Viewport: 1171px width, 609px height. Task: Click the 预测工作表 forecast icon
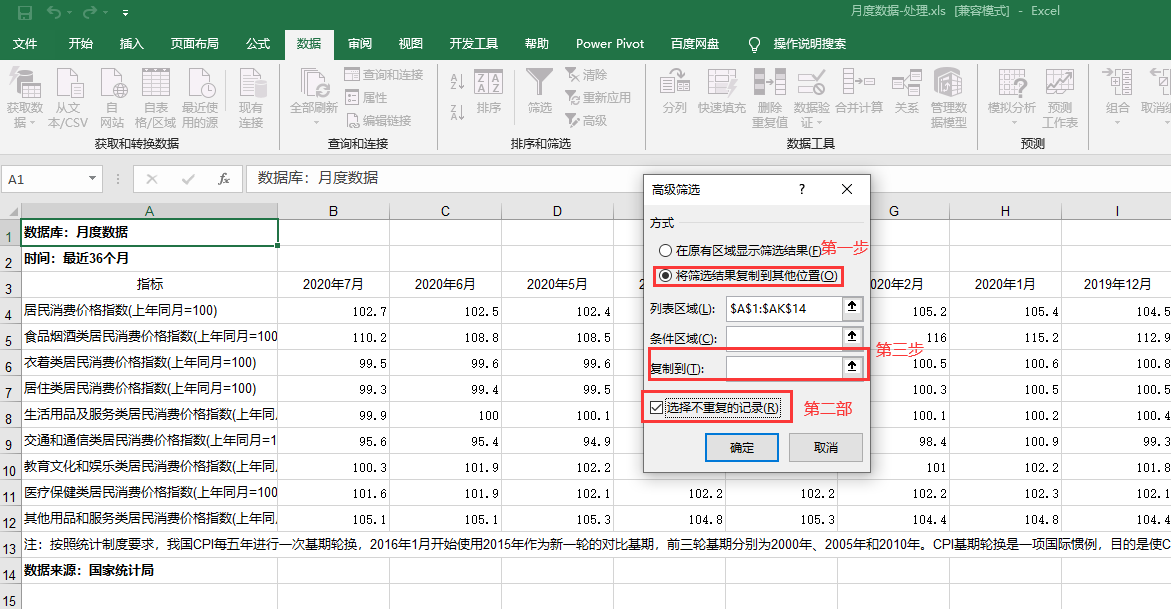click(1060, 97)
